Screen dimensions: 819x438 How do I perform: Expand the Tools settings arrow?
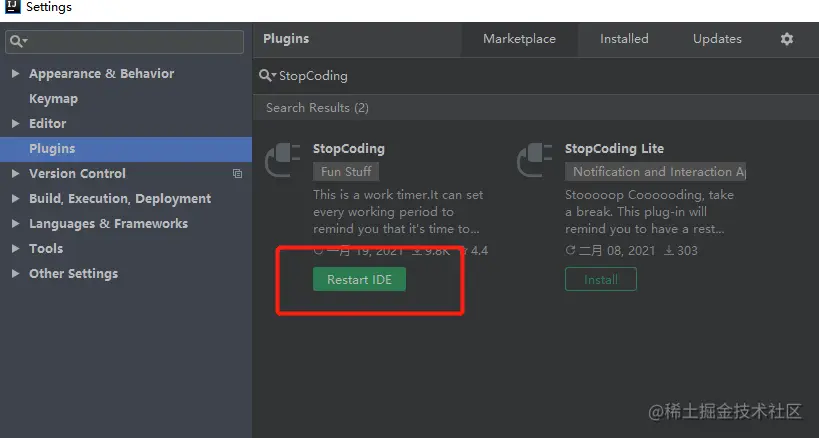(x=15, y=248)
